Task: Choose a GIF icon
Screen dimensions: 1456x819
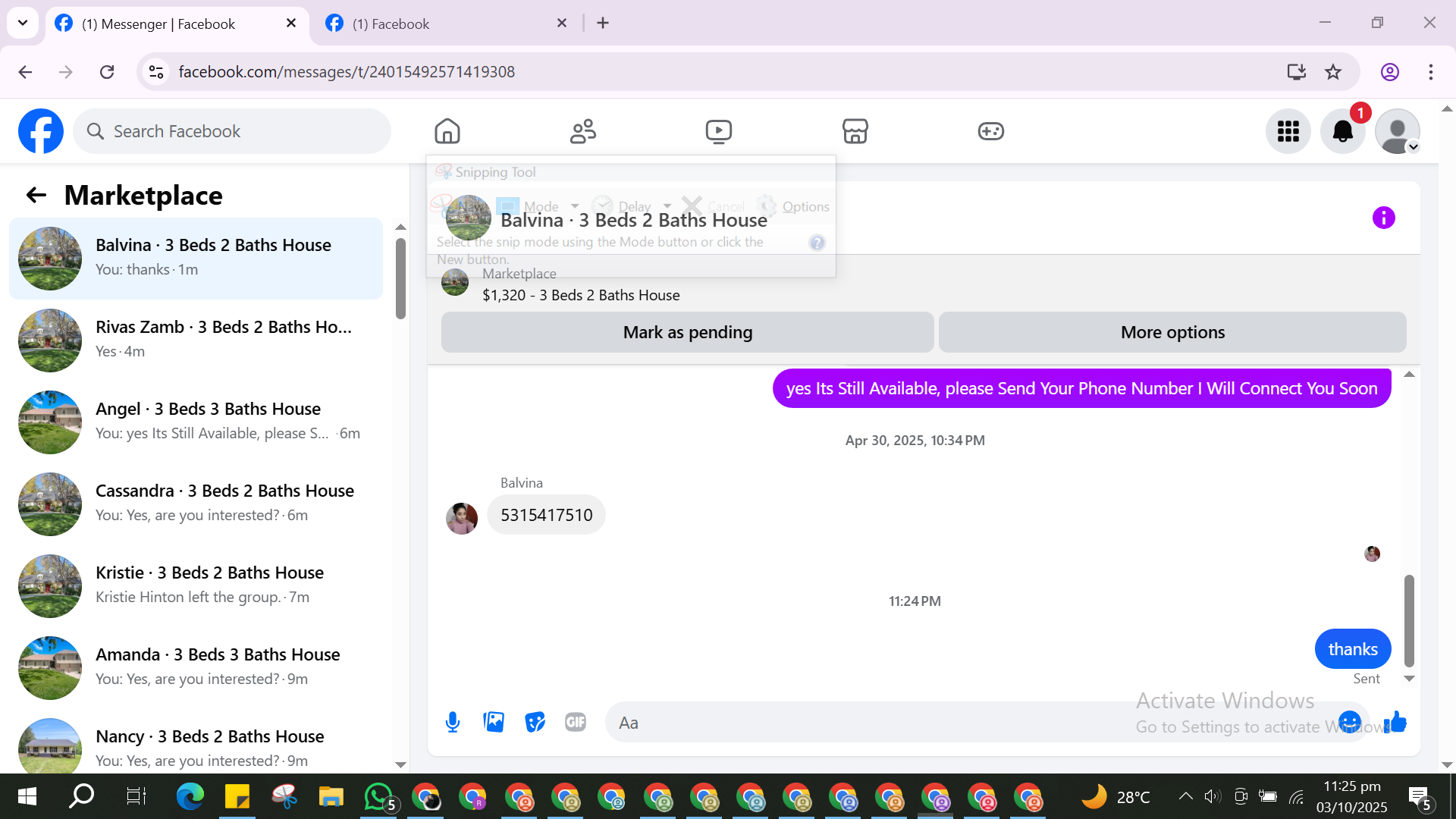Action: pyautogui.click(x=576, y=723)
